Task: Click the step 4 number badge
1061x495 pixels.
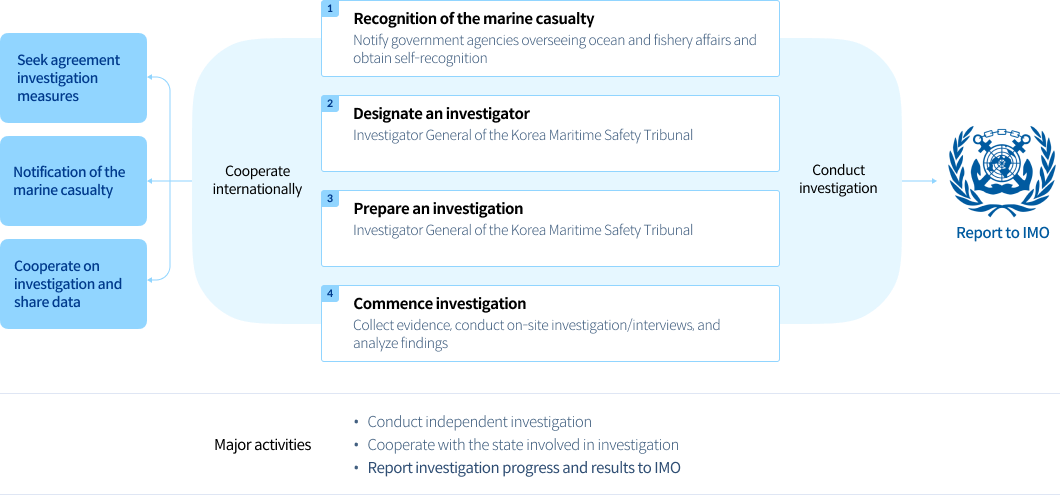Action: (x=330, y=293)
